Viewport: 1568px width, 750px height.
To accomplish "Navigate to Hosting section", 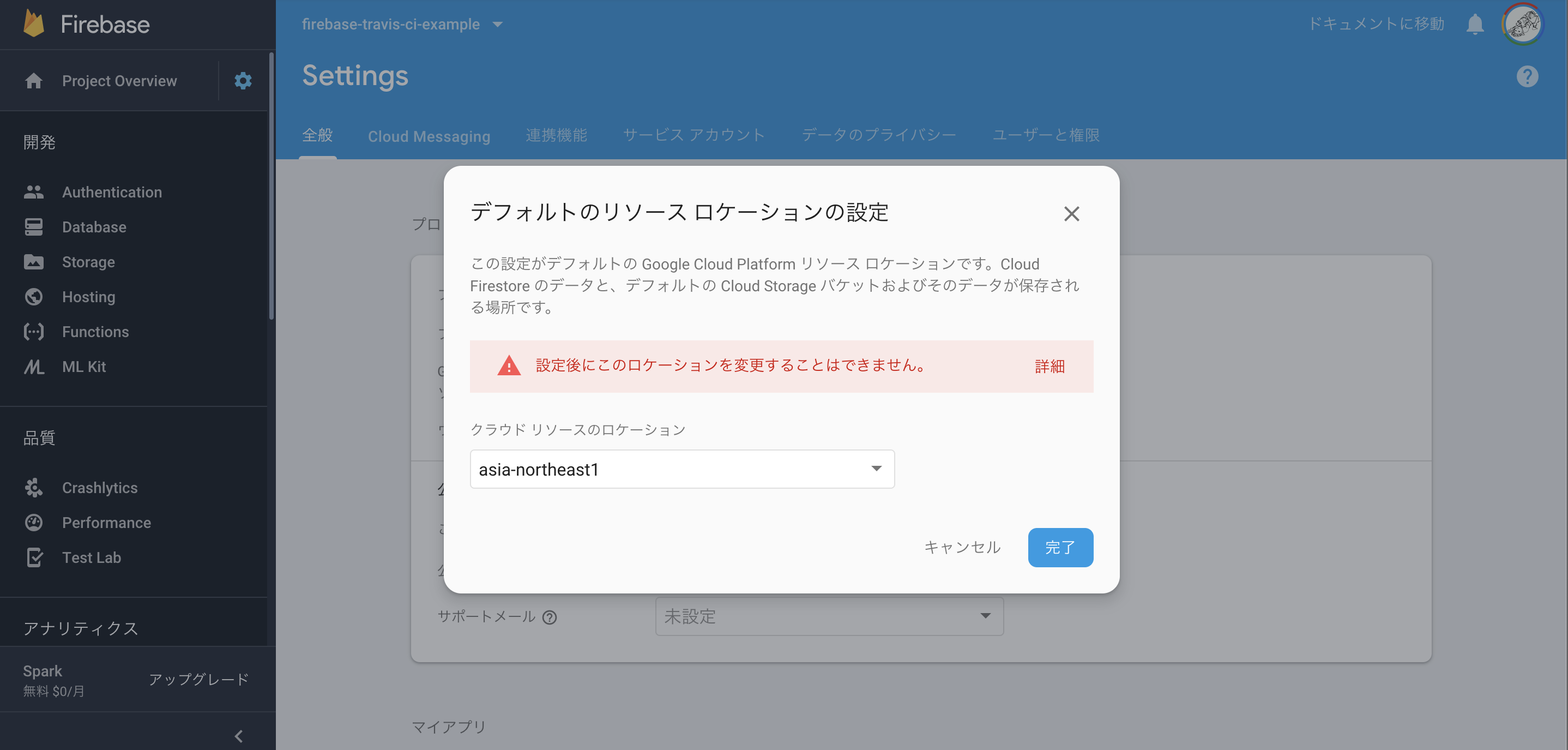I will (88, 297).
